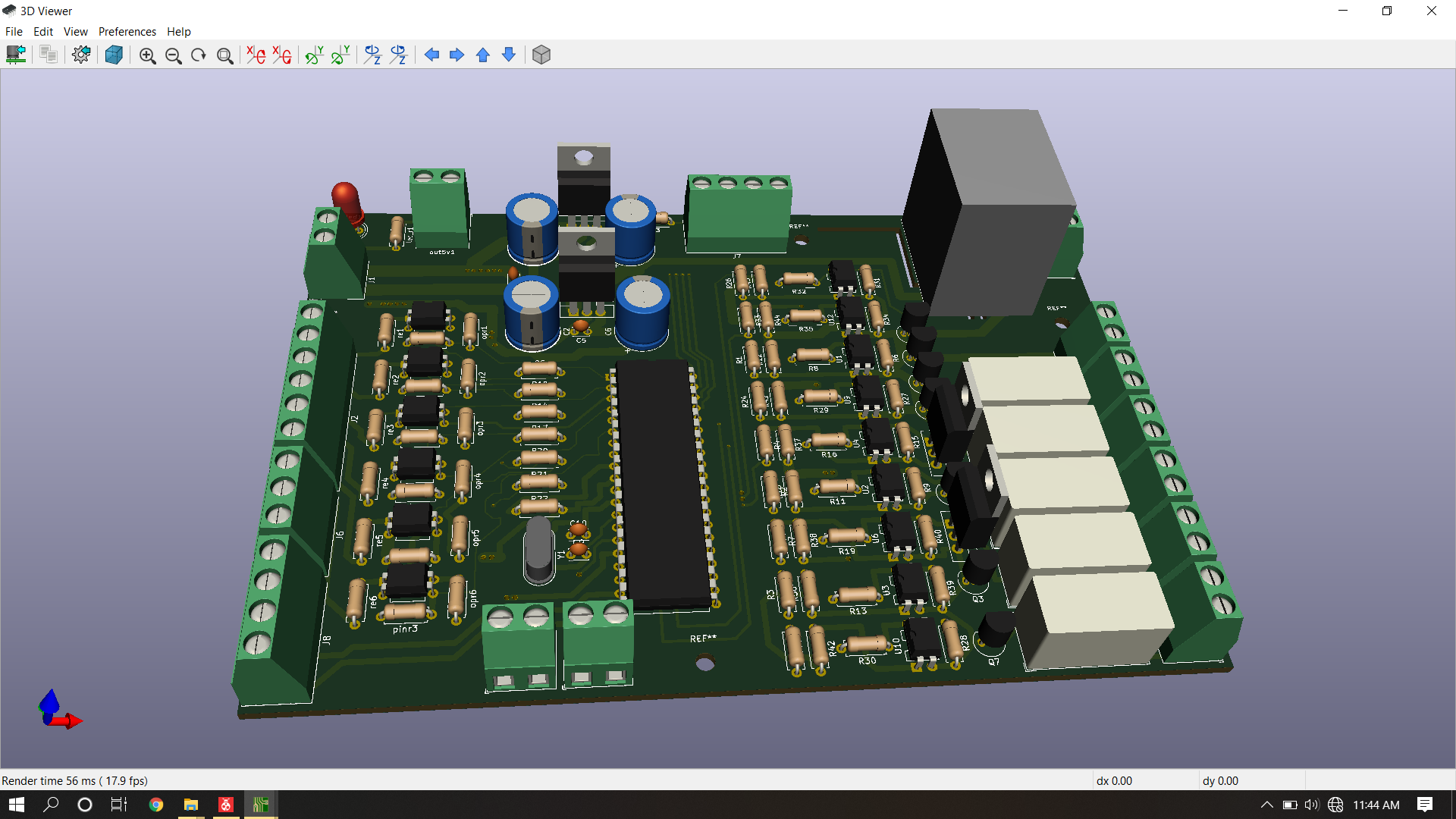The width and height of the screenshot is (1456, 819).
Task: Reload the board 3D model
Action: coord(16,55)
